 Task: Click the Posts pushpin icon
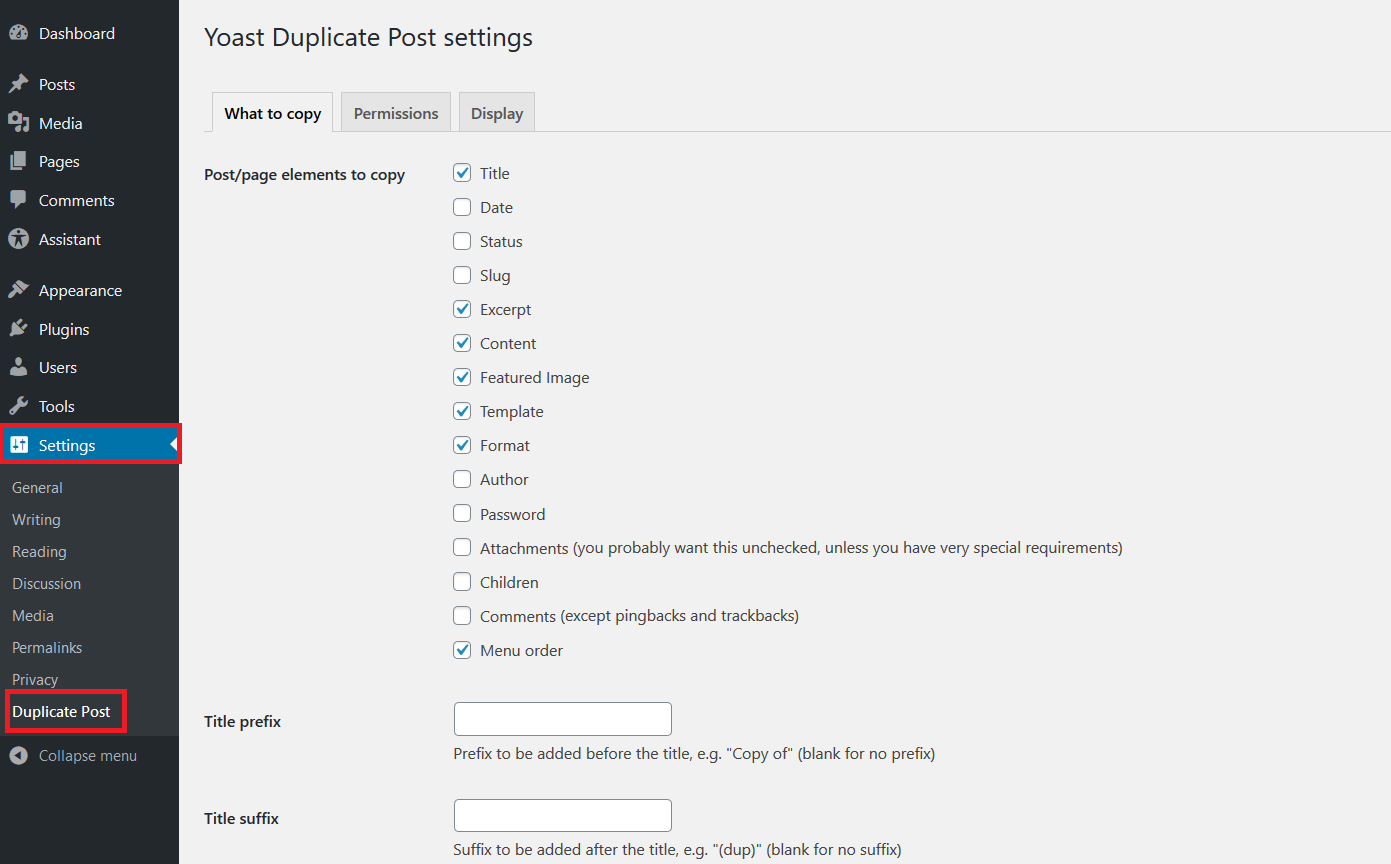point(18,84)
